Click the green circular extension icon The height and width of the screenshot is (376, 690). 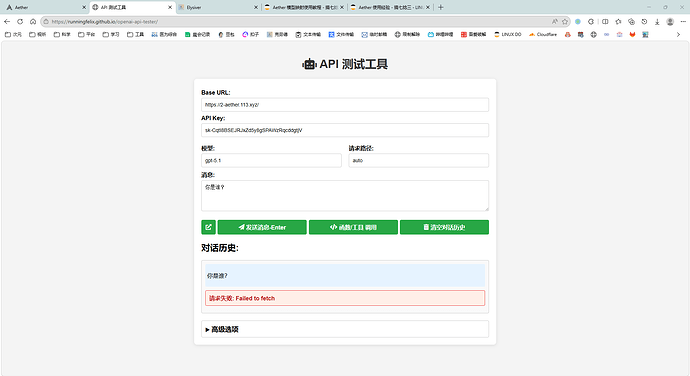[x=578, y=22]
